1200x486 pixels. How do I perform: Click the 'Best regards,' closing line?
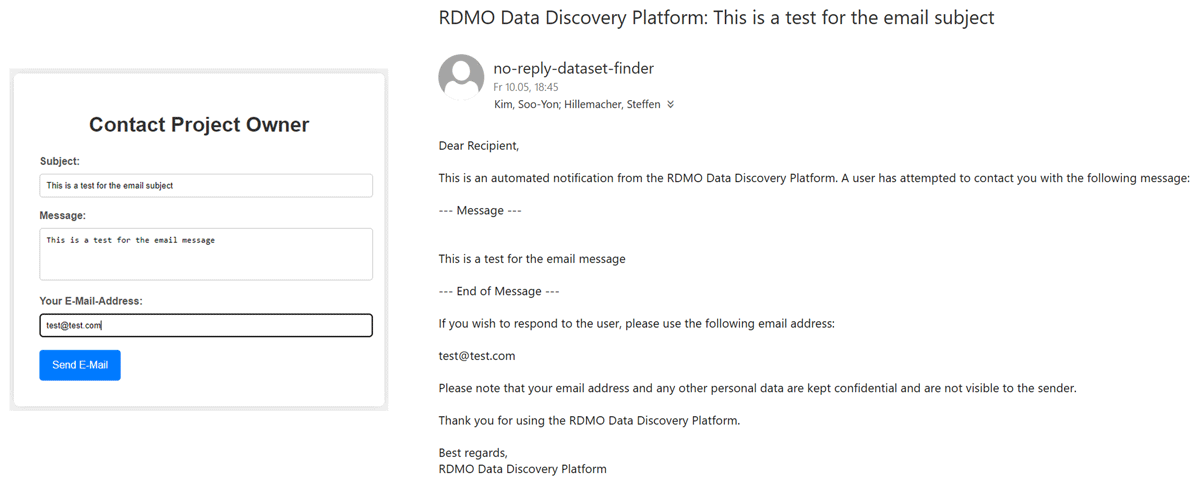pos(473,453)
